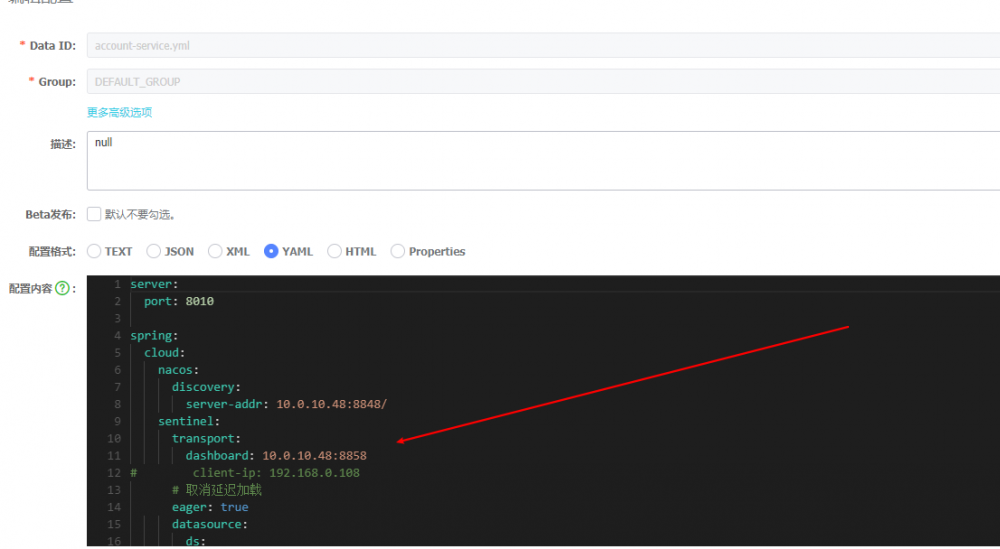The height and width of the screenshot is (549, 1000).
Task: Click the 'cloud:' line in editor
Action: (x=165, y=353)
